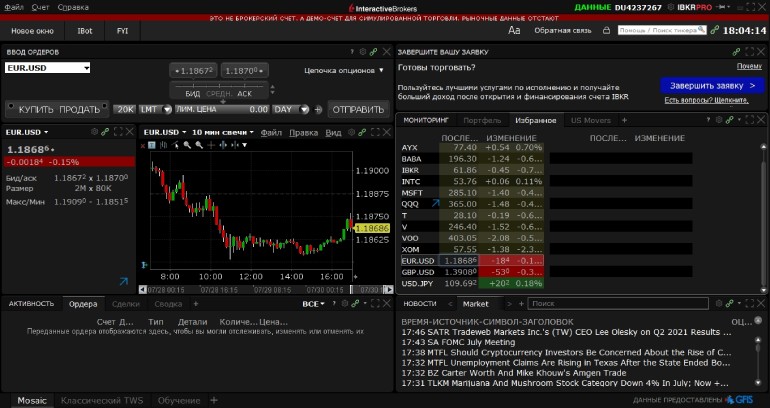Select the ПРОДАТЬ (Sell) toggle button
This screenshot has height=408, width=770.
coord(80,109)
